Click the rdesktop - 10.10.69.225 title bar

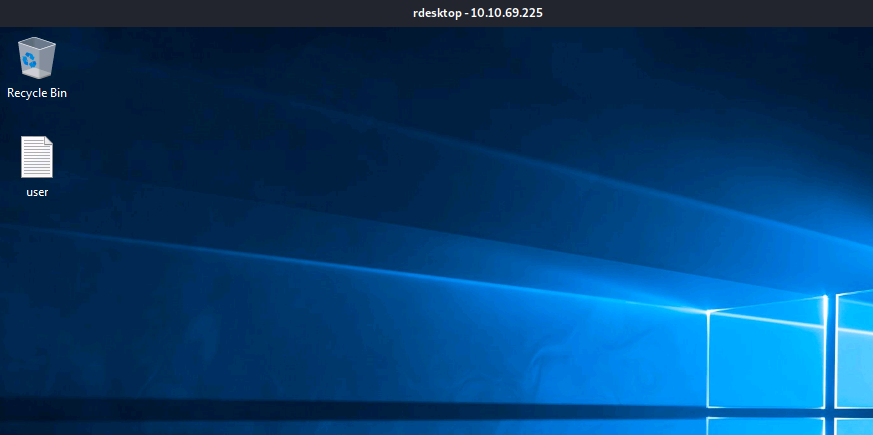click(436, 13)
